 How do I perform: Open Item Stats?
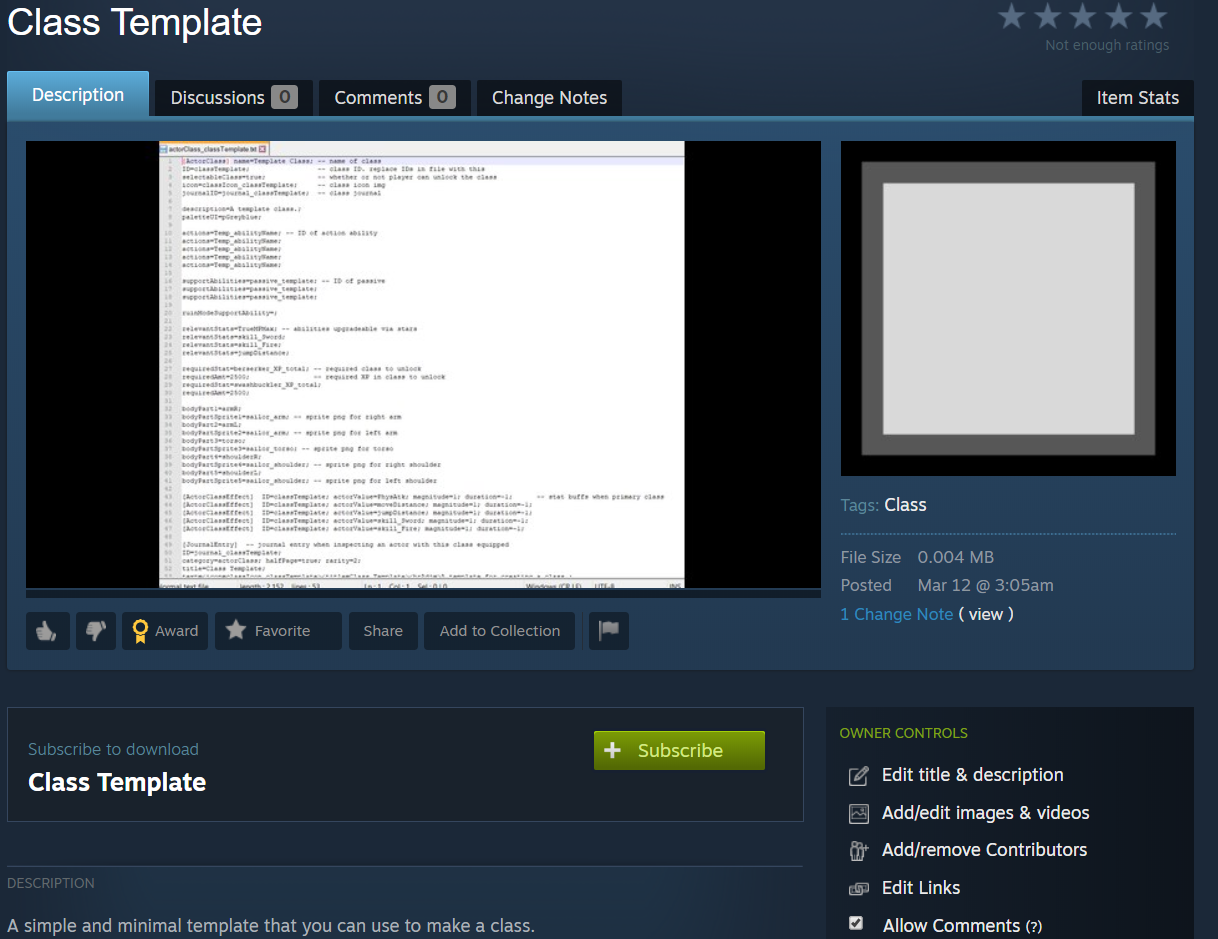pyautogui.click(x=1138, y=98)
